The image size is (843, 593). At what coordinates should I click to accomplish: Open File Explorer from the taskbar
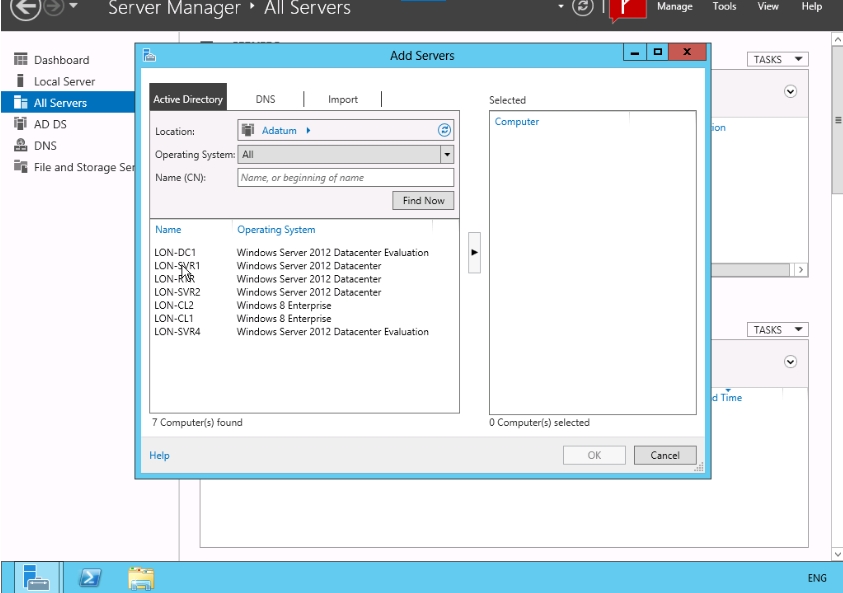click(141, 578)
